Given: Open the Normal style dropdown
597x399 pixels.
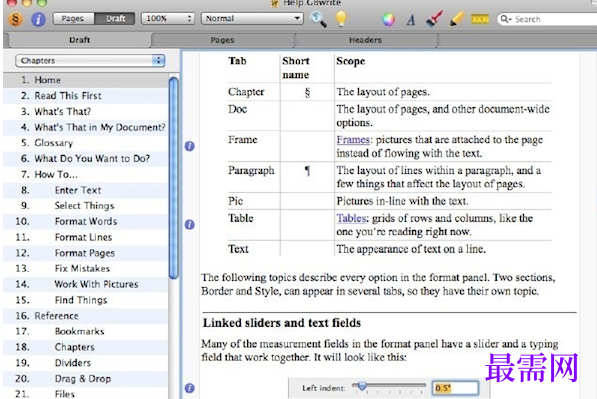Looking at the screenshot, I should 252,19.
